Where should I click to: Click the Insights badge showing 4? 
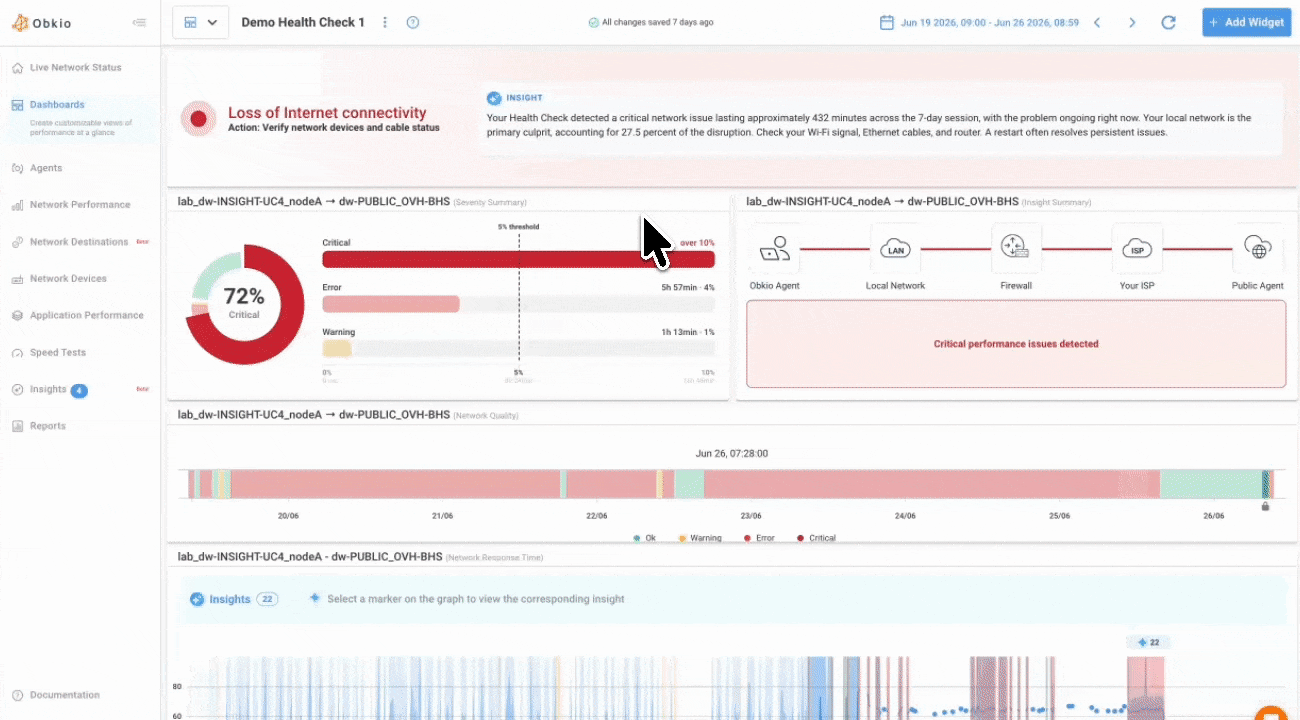[x=79, y=391]
